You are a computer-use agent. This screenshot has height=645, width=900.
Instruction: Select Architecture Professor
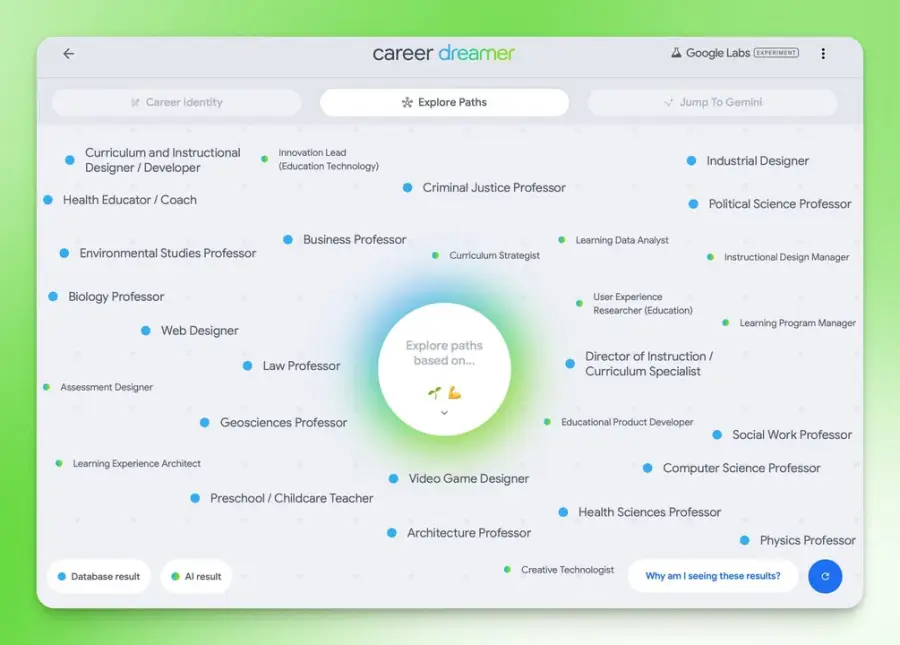click(459, 533)
